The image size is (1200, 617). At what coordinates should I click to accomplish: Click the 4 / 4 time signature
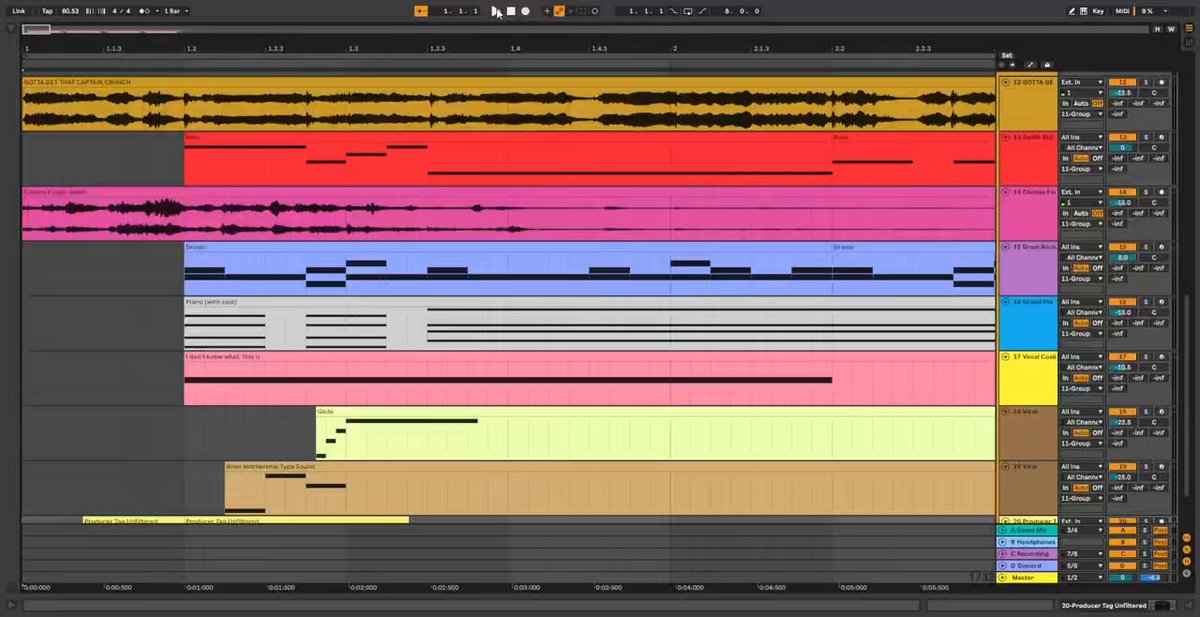click(x=121, y=11)
